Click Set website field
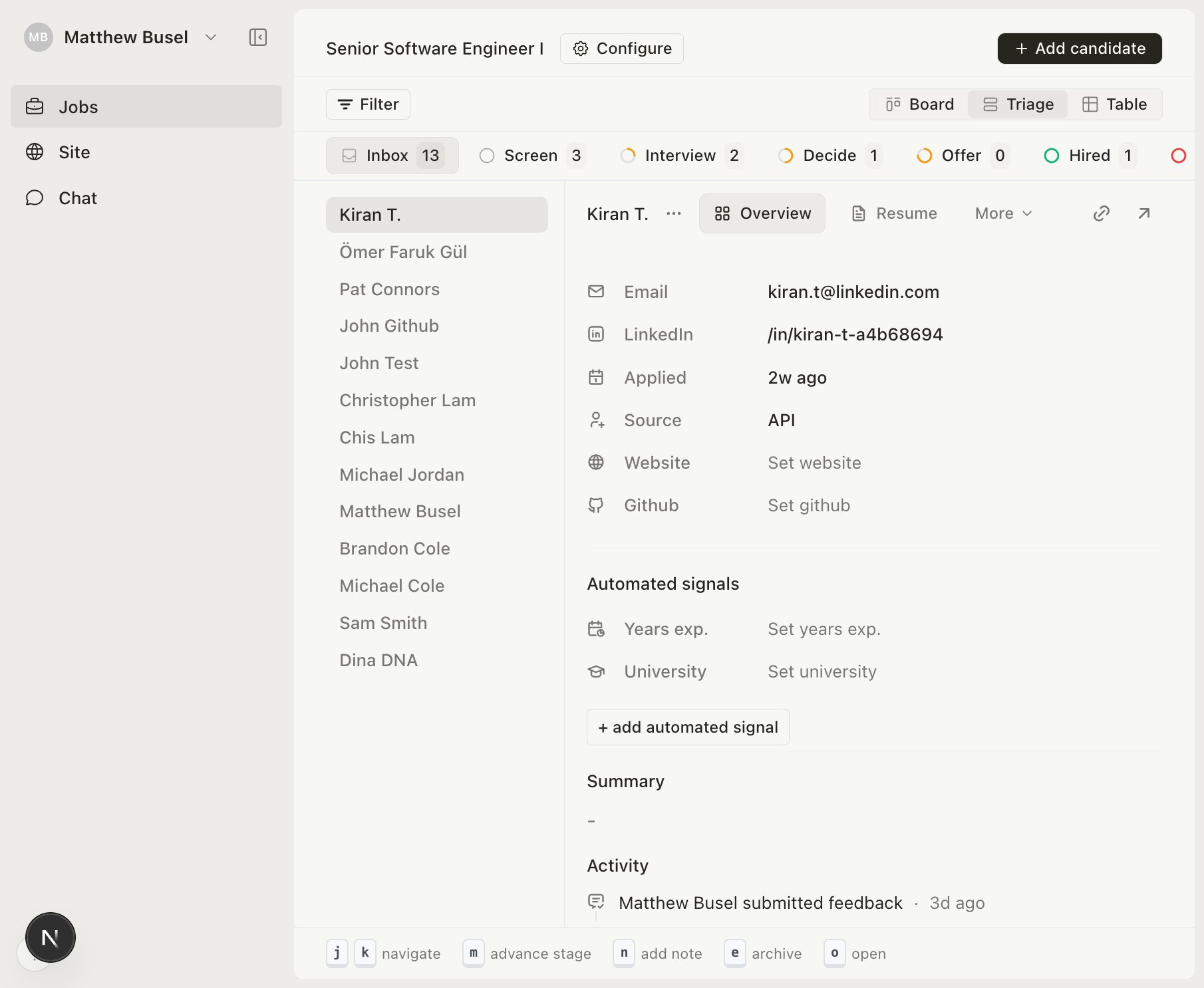The width and height of the screenshot is (1204, 988). (814, 463)
